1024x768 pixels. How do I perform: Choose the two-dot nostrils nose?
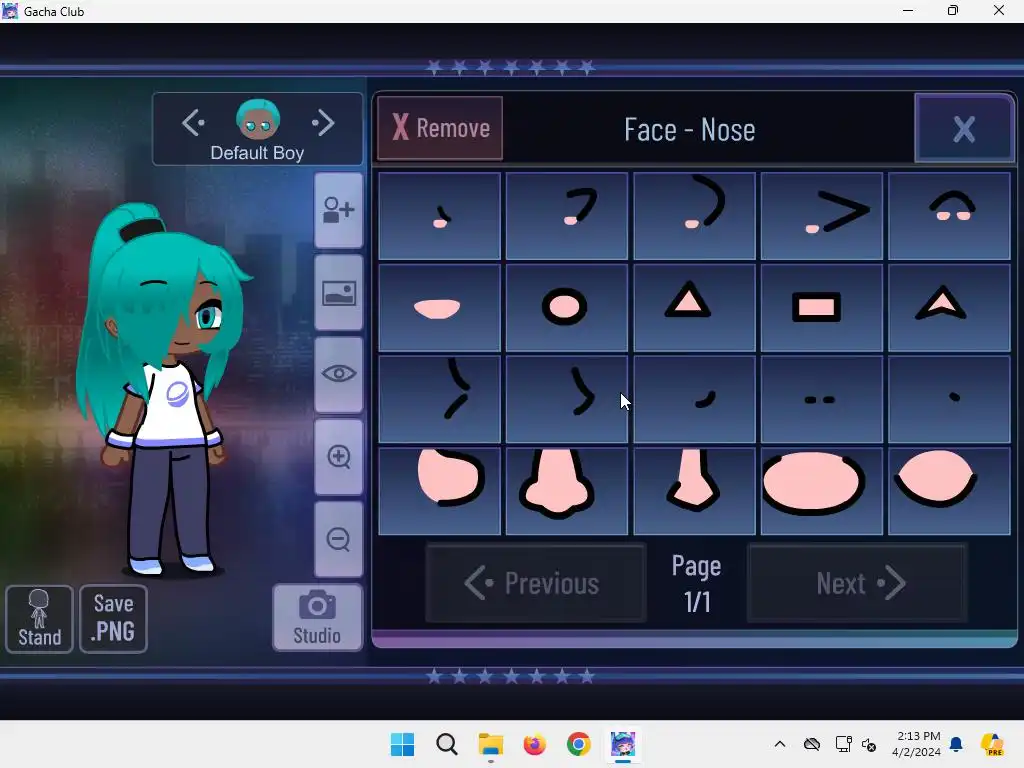pos(822,399)
